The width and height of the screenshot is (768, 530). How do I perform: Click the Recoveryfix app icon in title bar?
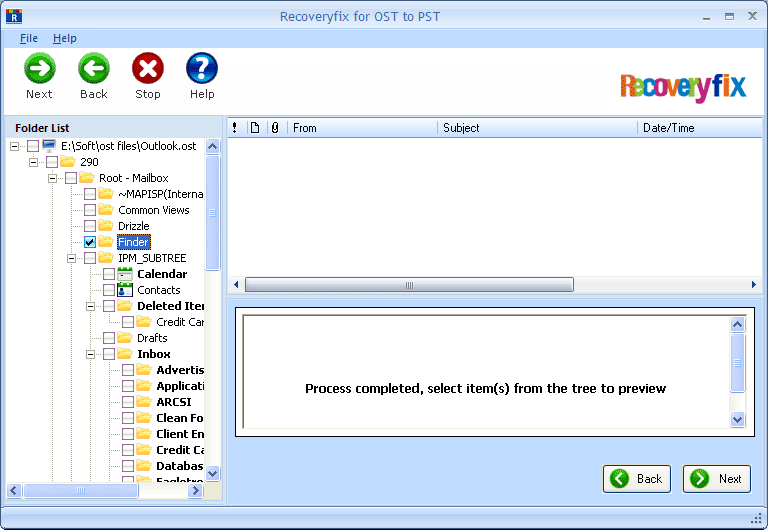(x=14, y=16)
